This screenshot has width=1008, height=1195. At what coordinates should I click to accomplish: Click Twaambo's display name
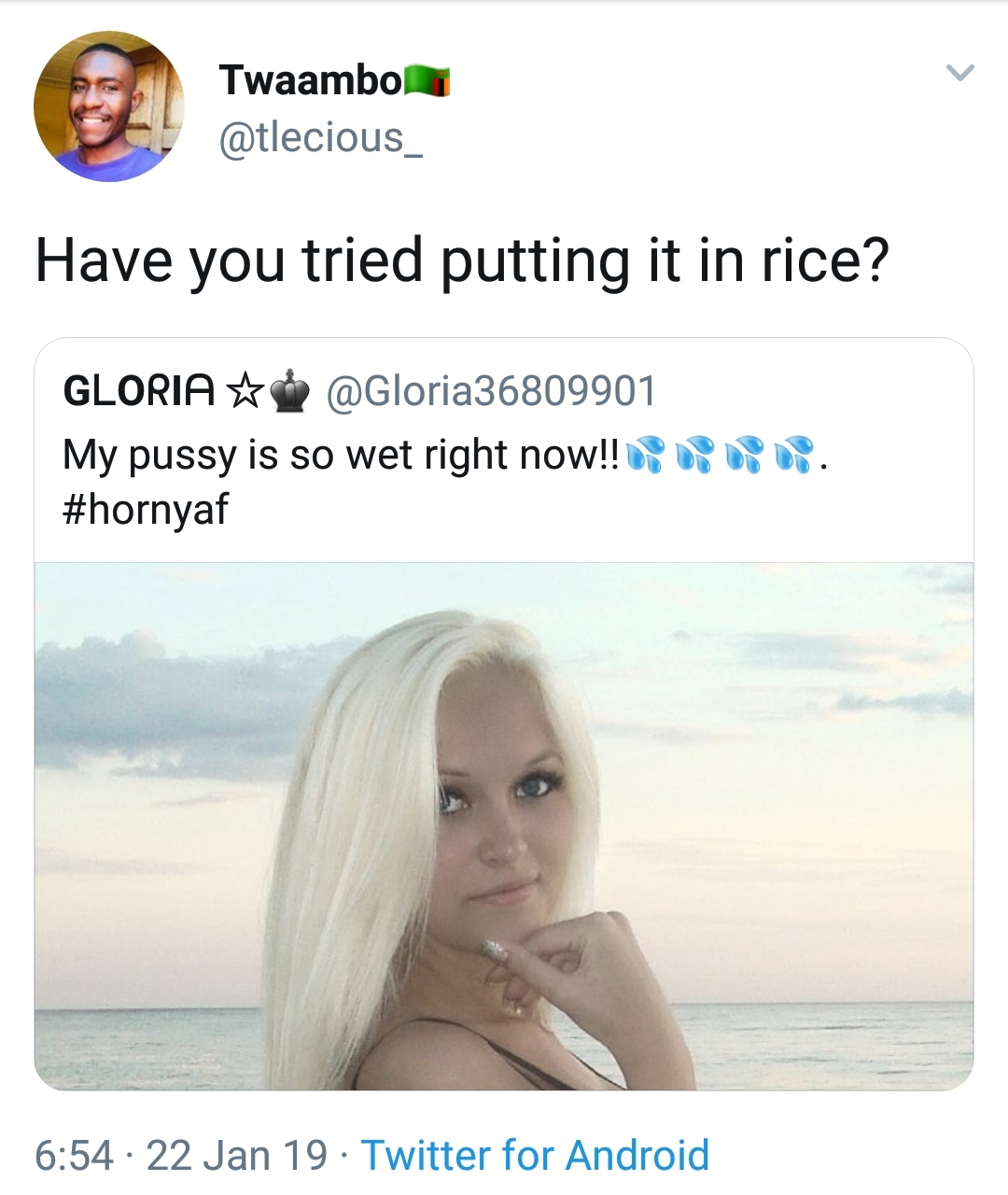[x=311, y=79]
